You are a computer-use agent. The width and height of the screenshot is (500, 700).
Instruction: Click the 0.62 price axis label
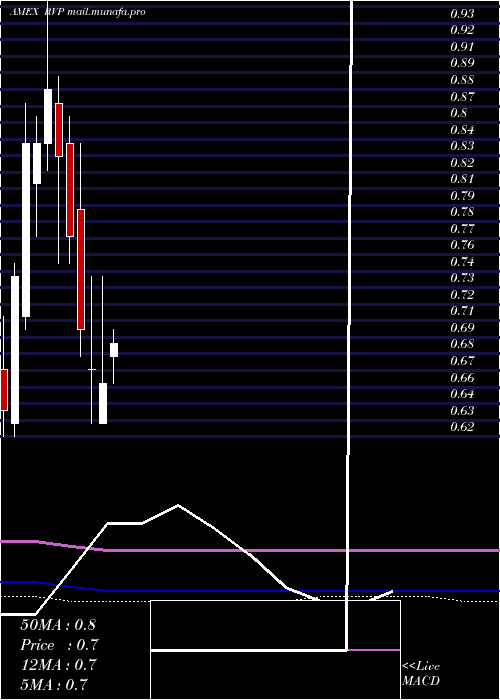click(x=462, y=427)
